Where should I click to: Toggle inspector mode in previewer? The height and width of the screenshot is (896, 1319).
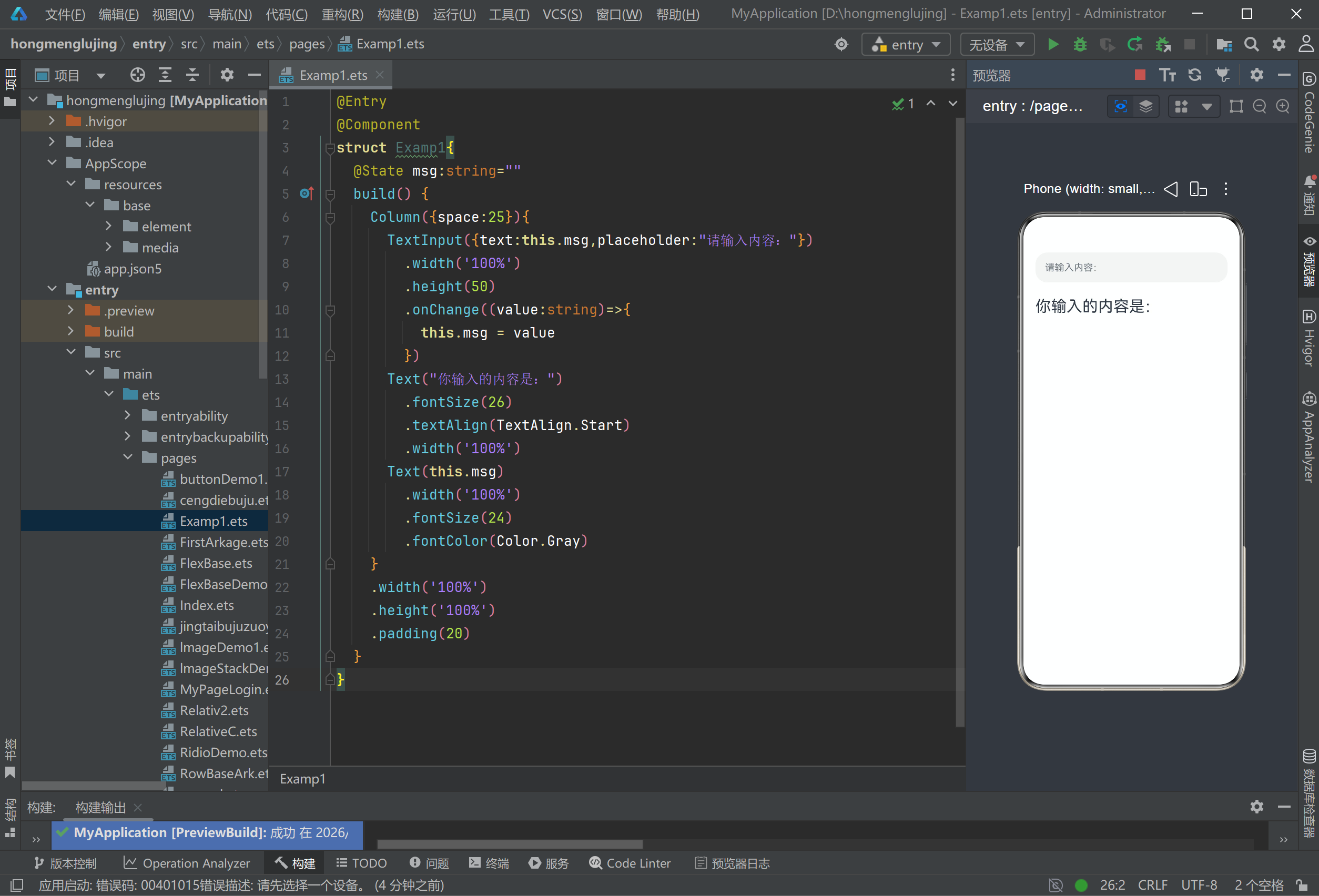[1120, 106]
